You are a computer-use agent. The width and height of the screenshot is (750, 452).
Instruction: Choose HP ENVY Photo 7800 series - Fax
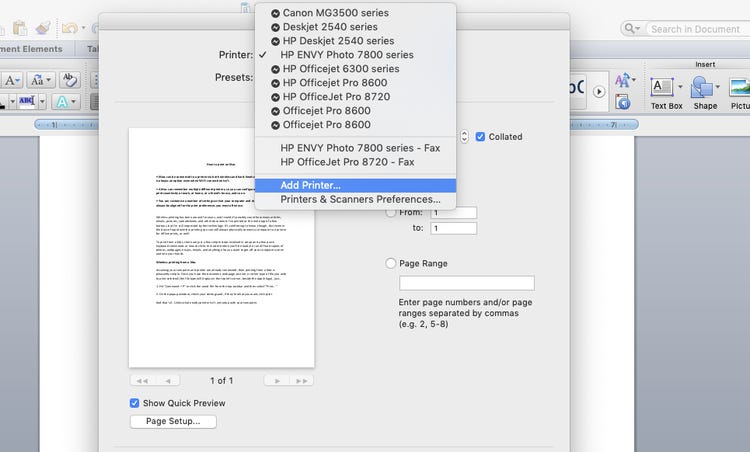355,148
